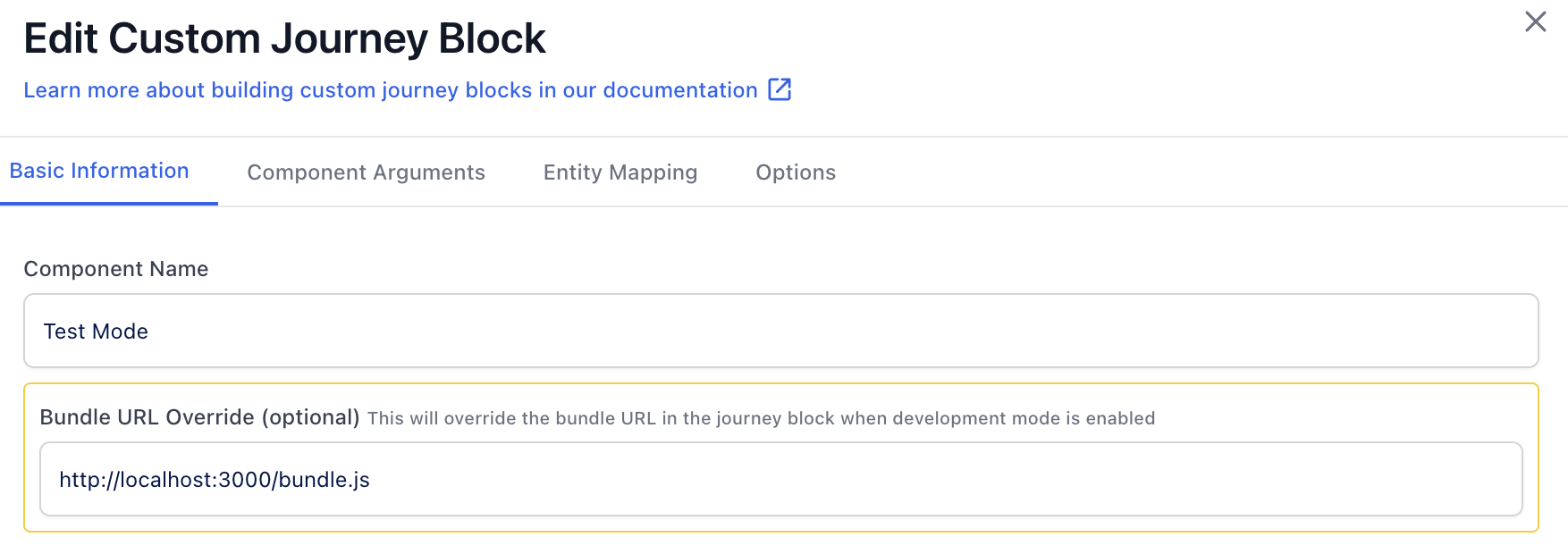Click into the Bundle URL Override input
The image size is (1568, 554).
[781, 479]
